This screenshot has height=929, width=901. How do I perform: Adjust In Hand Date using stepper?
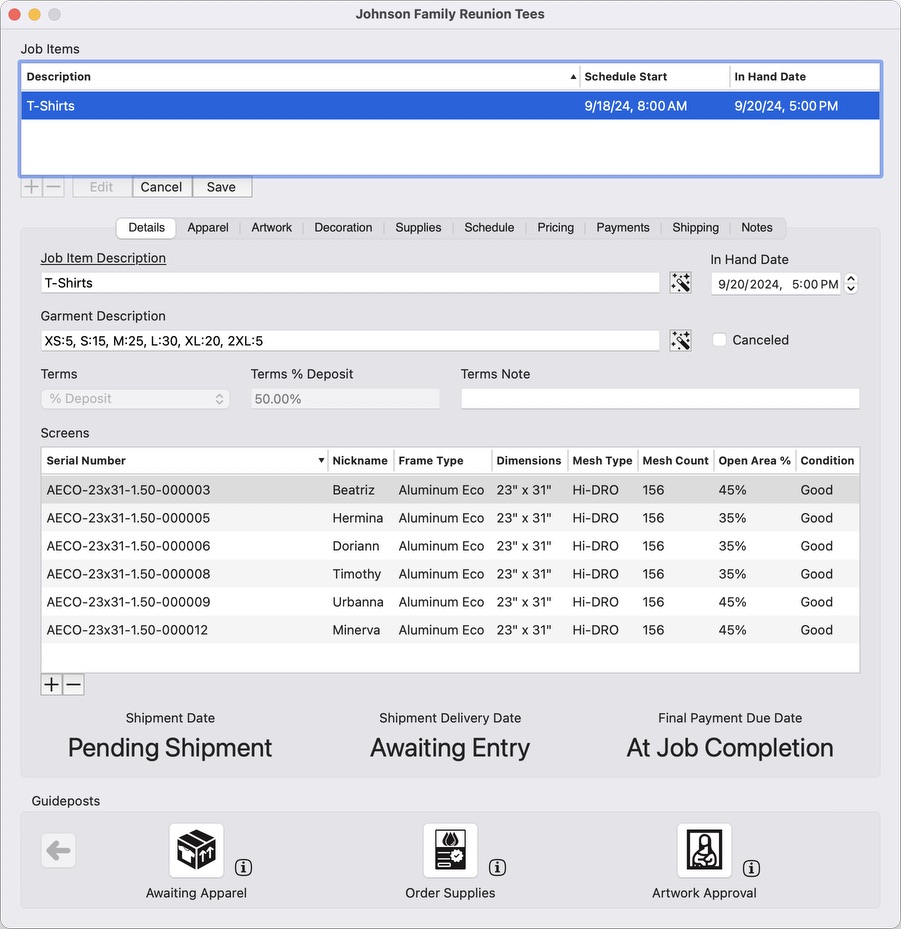pos(851,284)
